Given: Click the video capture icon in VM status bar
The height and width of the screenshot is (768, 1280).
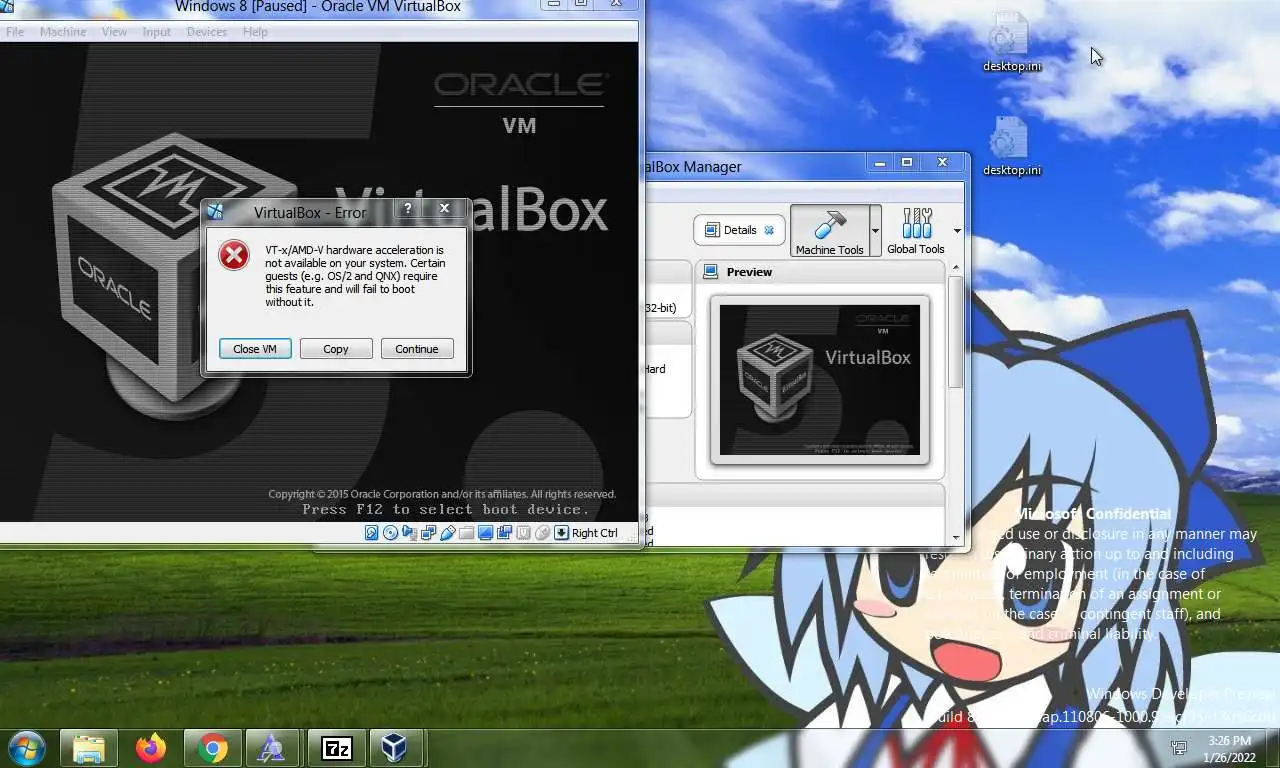Looking at the screenshot, I should tap(504, 533).
